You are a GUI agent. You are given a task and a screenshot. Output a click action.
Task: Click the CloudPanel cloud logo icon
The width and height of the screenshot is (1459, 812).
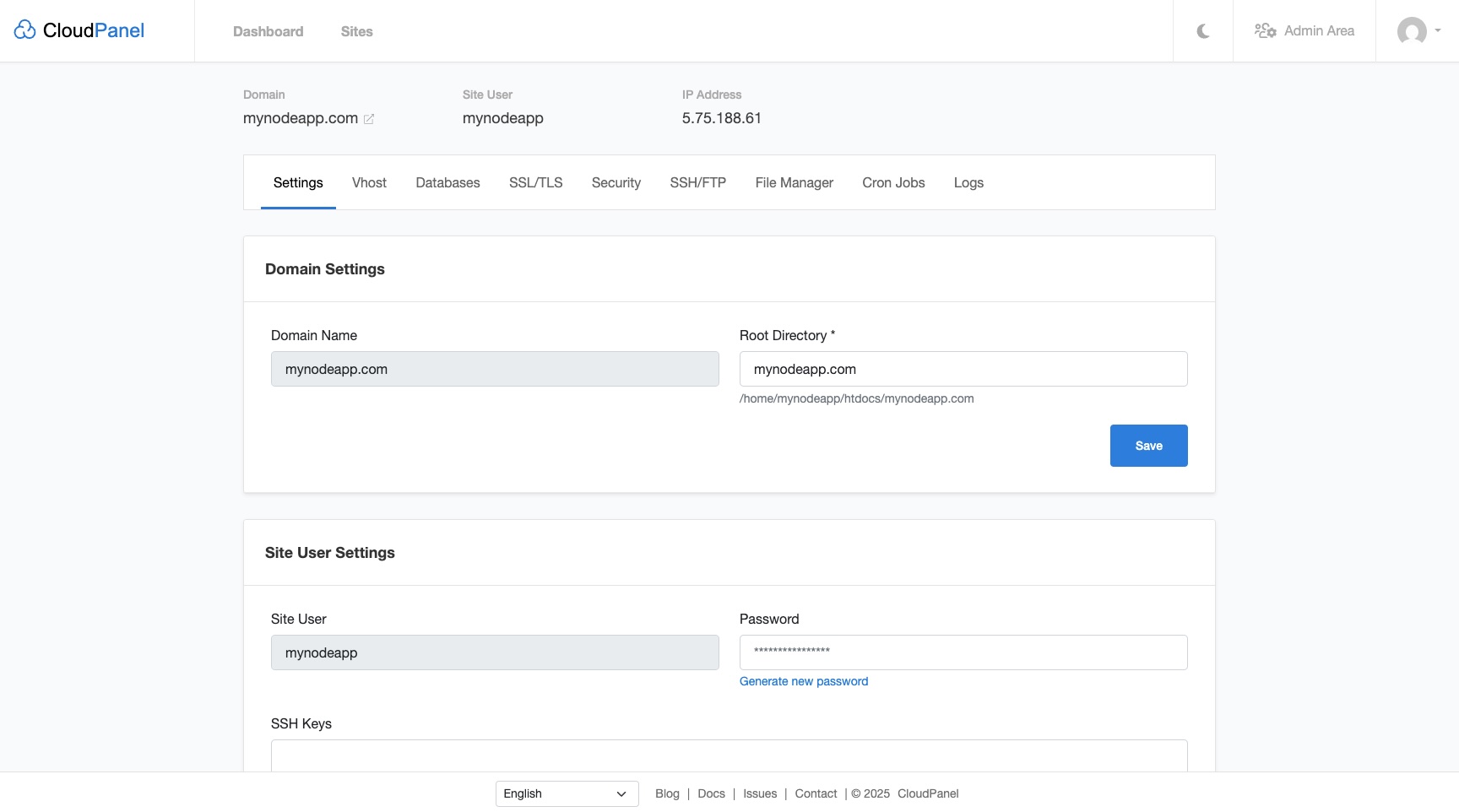(x=24, y=30)
